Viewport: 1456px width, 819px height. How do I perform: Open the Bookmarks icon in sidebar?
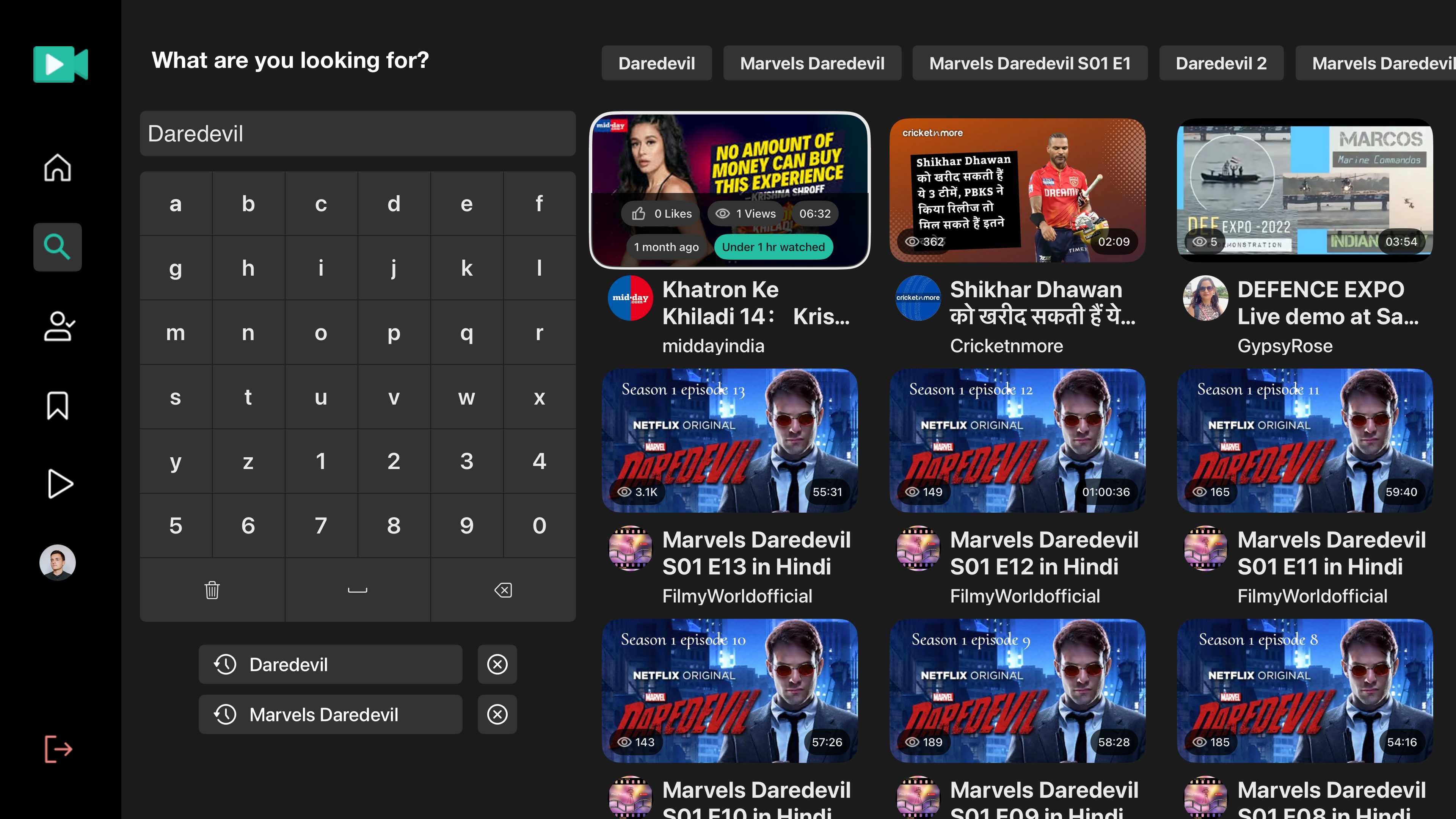(58, 405)
